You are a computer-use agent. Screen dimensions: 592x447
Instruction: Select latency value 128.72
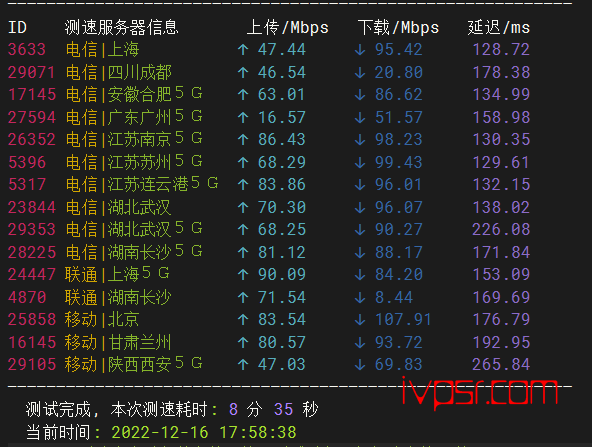click(501, 49)
